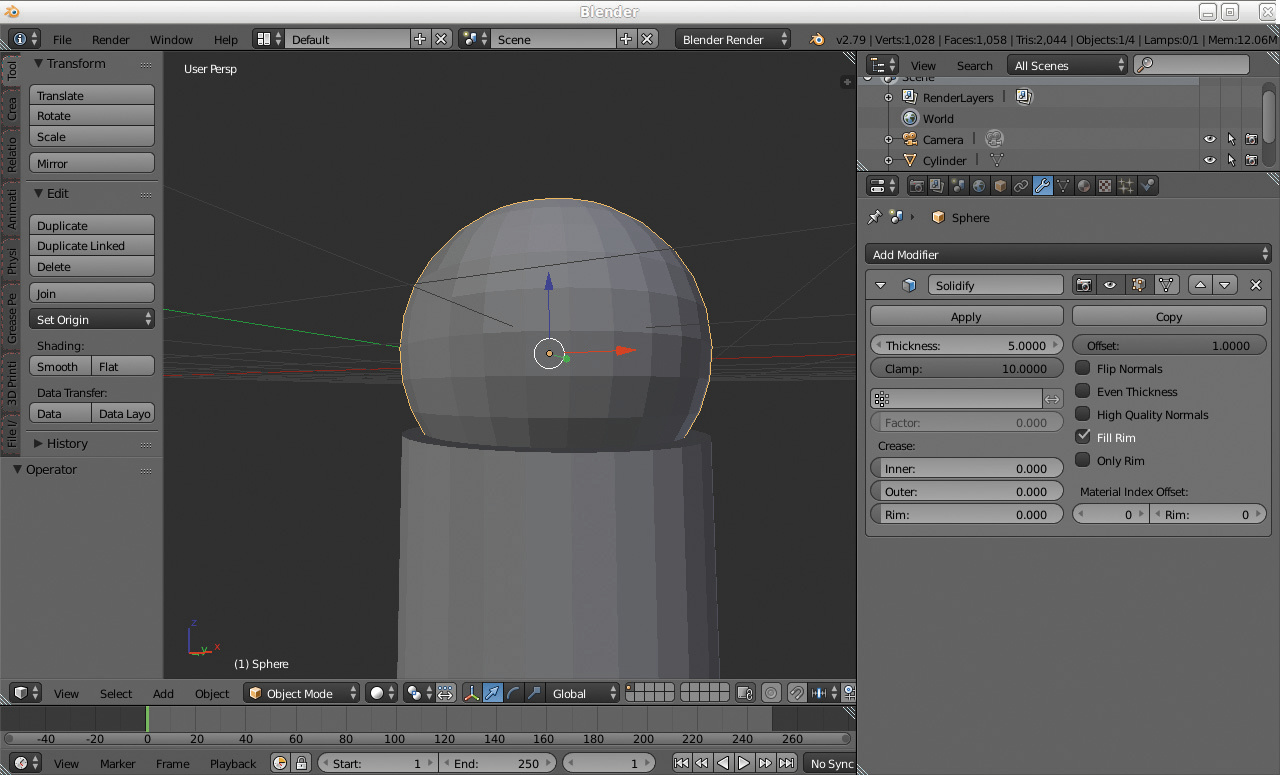Open the Particles properties sparkle icon

pyautogui.click(x=1126, y=186)
